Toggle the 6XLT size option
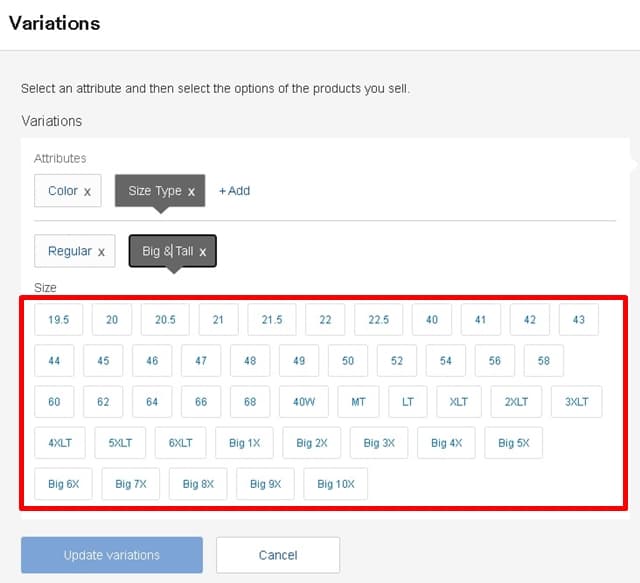Screen dimensions: 640x583 coord(180,443)
